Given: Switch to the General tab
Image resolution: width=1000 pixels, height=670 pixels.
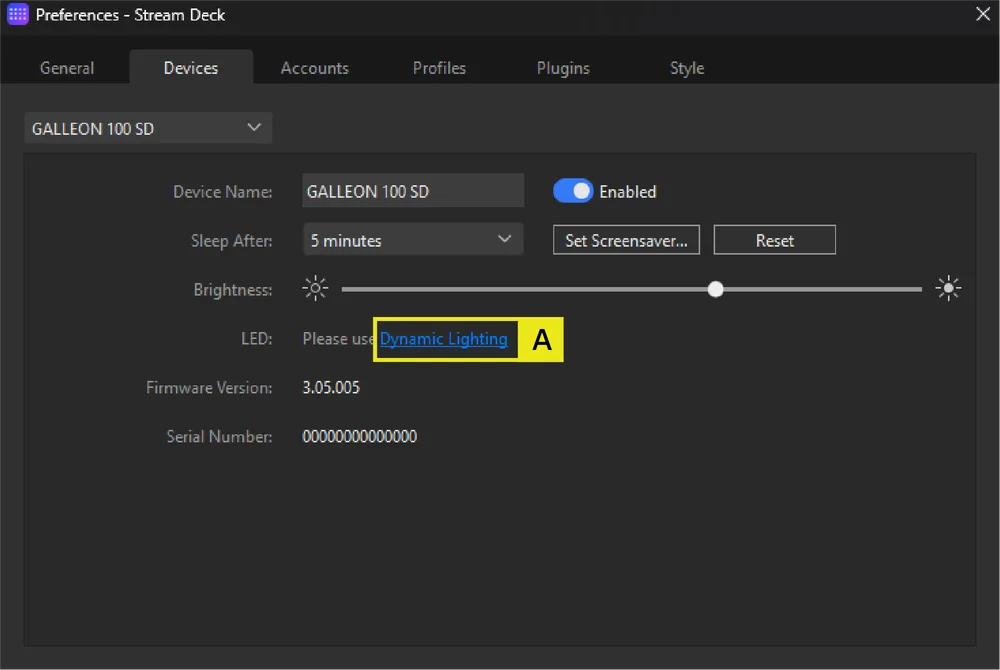Looking at the screenshot, I should coord(67,68).
